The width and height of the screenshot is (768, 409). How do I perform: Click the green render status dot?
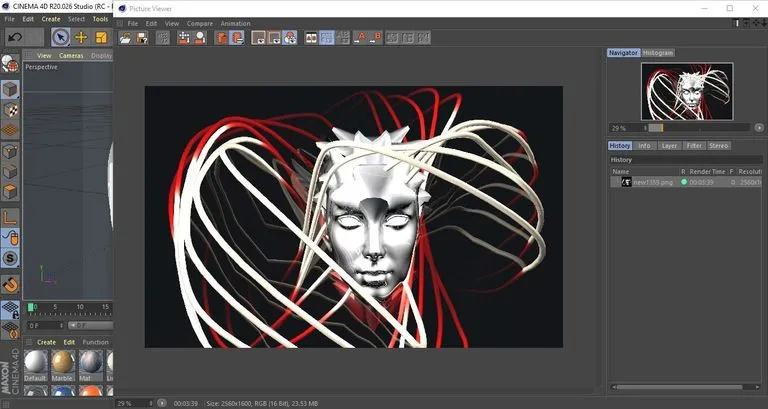(684, 182)
